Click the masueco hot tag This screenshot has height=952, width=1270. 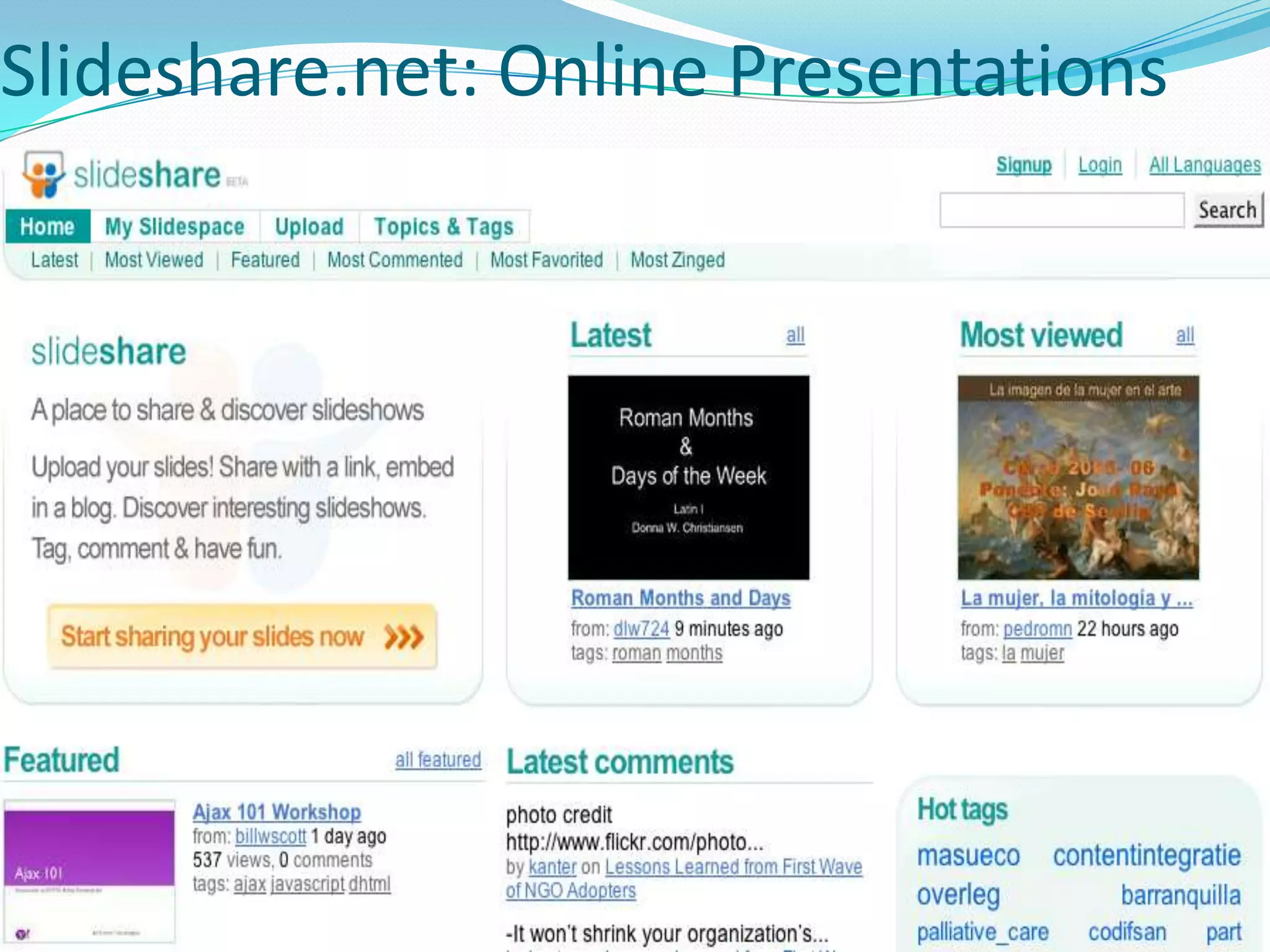click(x=969, y=855)
